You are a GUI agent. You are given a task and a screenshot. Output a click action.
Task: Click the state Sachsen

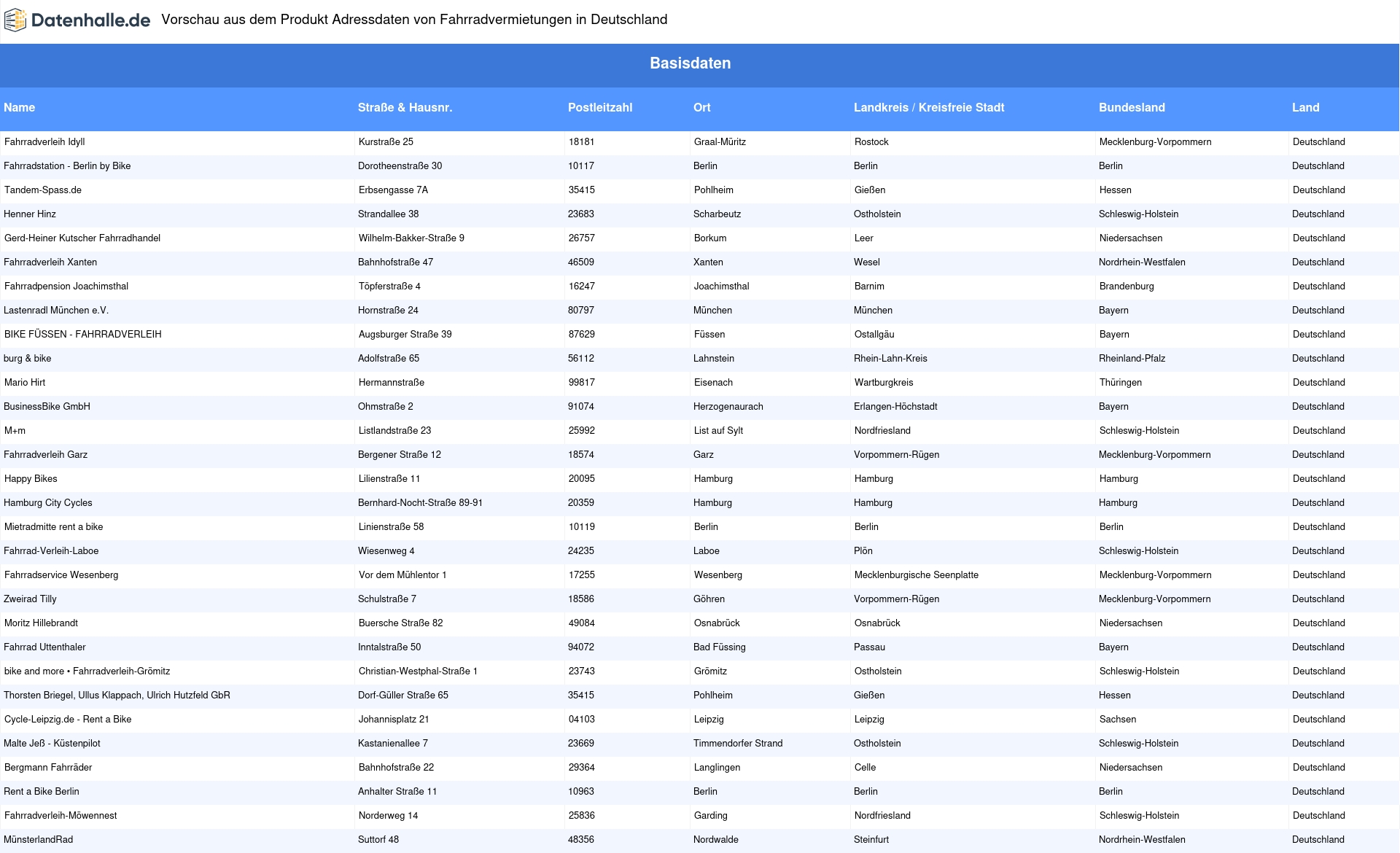1118,720
